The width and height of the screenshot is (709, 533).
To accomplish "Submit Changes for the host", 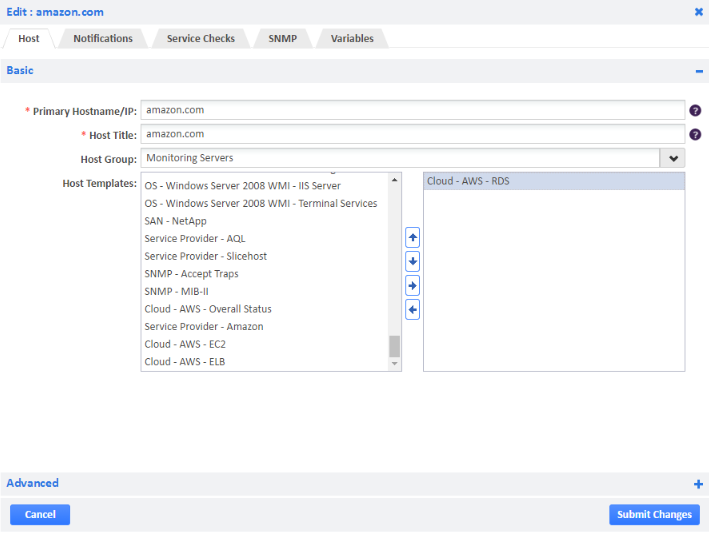I will tap(654, 514).
